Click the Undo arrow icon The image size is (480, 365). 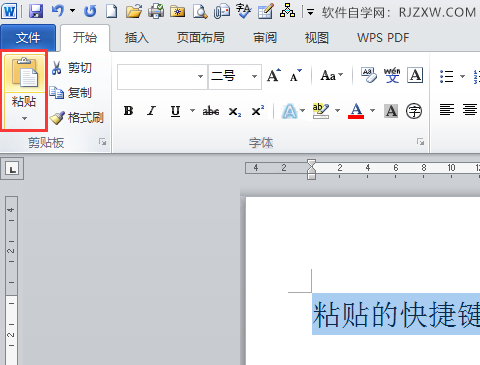[58, 11]
